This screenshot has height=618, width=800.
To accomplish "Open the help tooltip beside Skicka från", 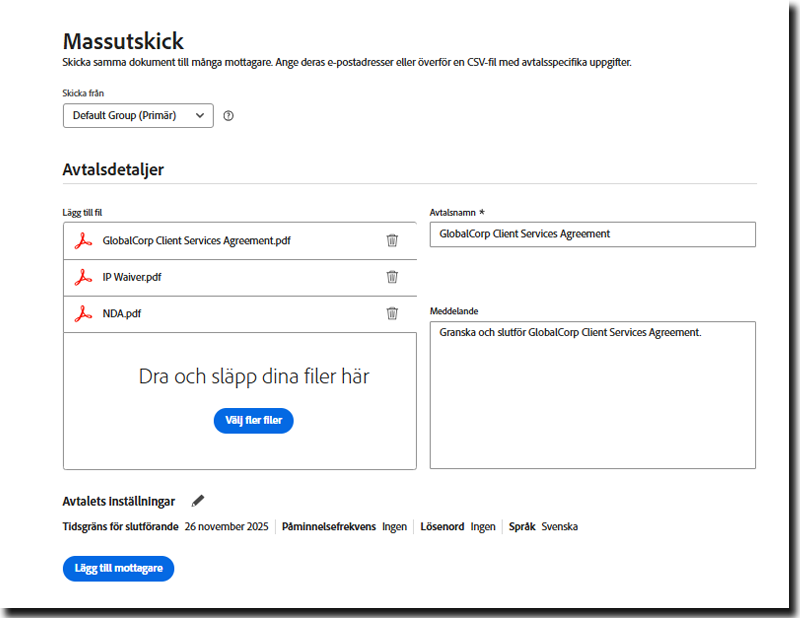I will point(228,116).
